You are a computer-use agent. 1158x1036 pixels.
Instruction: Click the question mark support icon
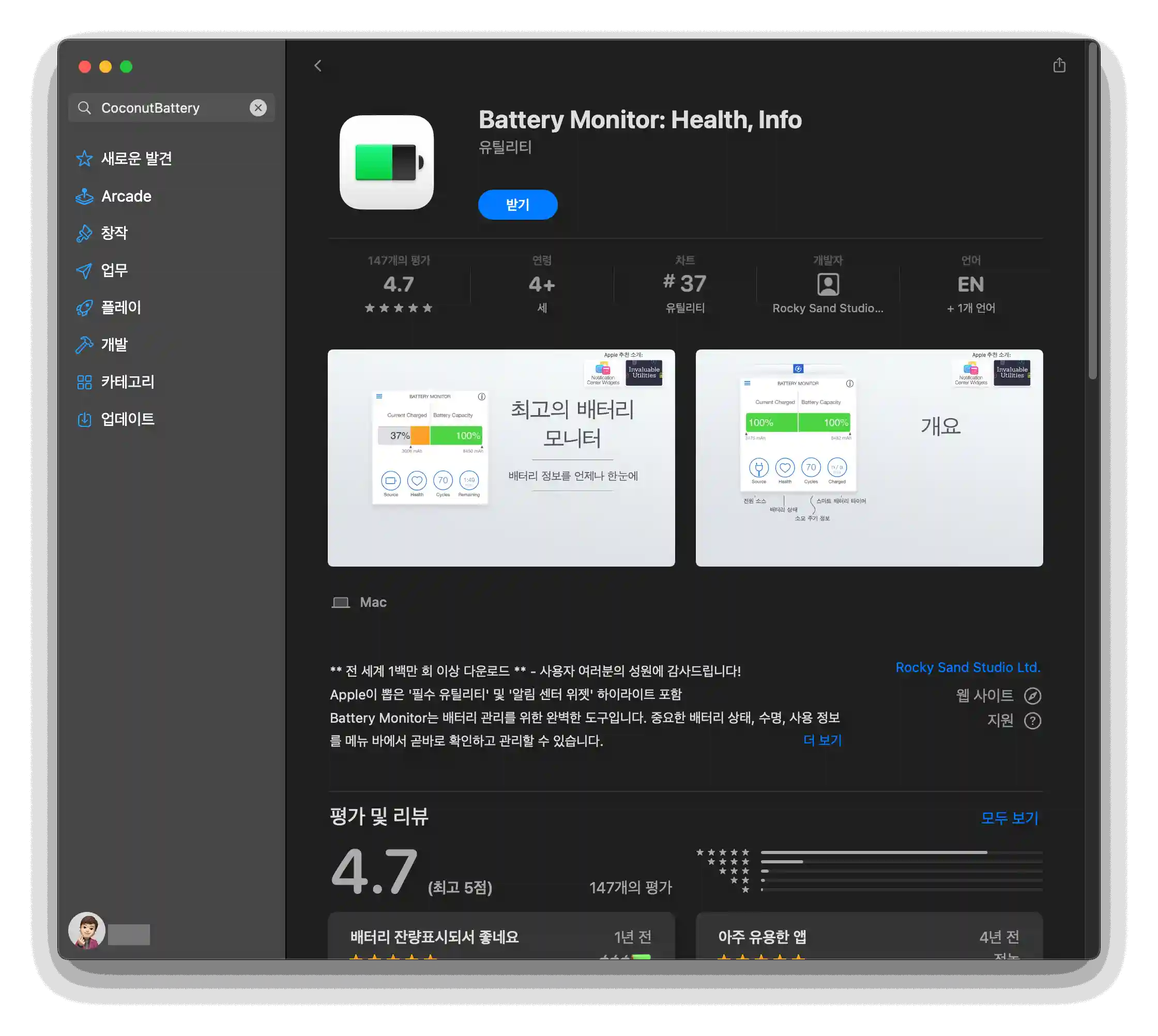[x=1032, y=721]
